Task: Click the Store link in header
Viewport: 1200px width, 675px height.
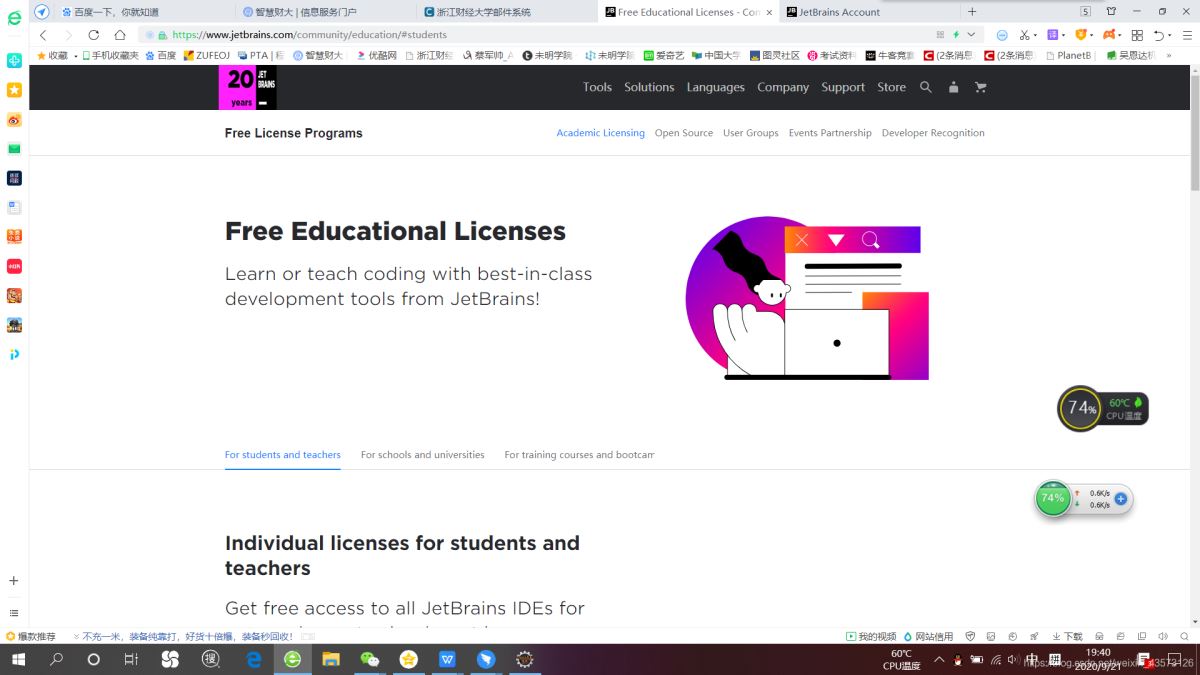Action: 891,87
